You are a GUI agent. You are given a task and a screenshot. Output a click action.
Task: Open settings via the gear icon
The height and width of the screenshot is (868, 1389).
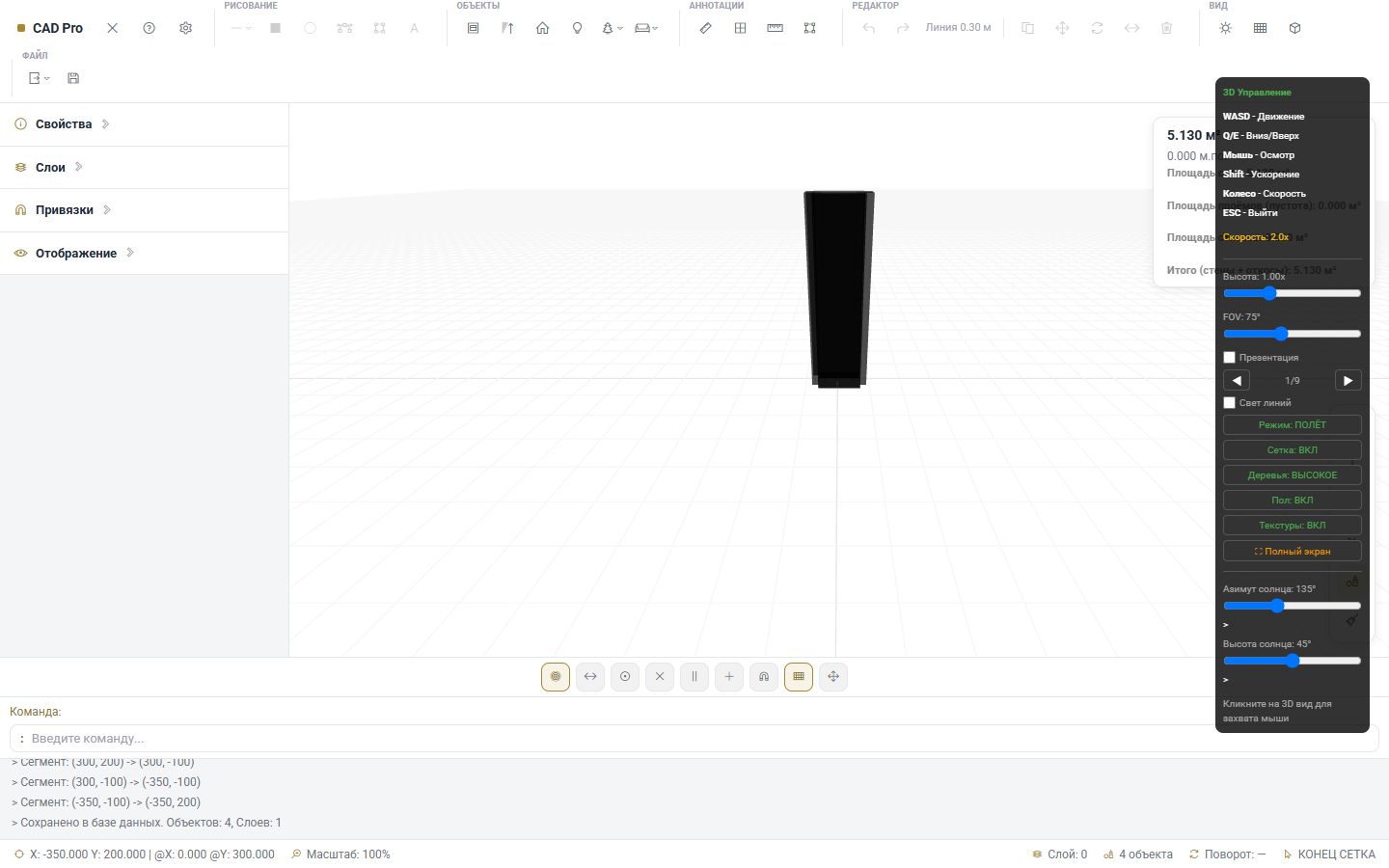[x=185, y=28]
